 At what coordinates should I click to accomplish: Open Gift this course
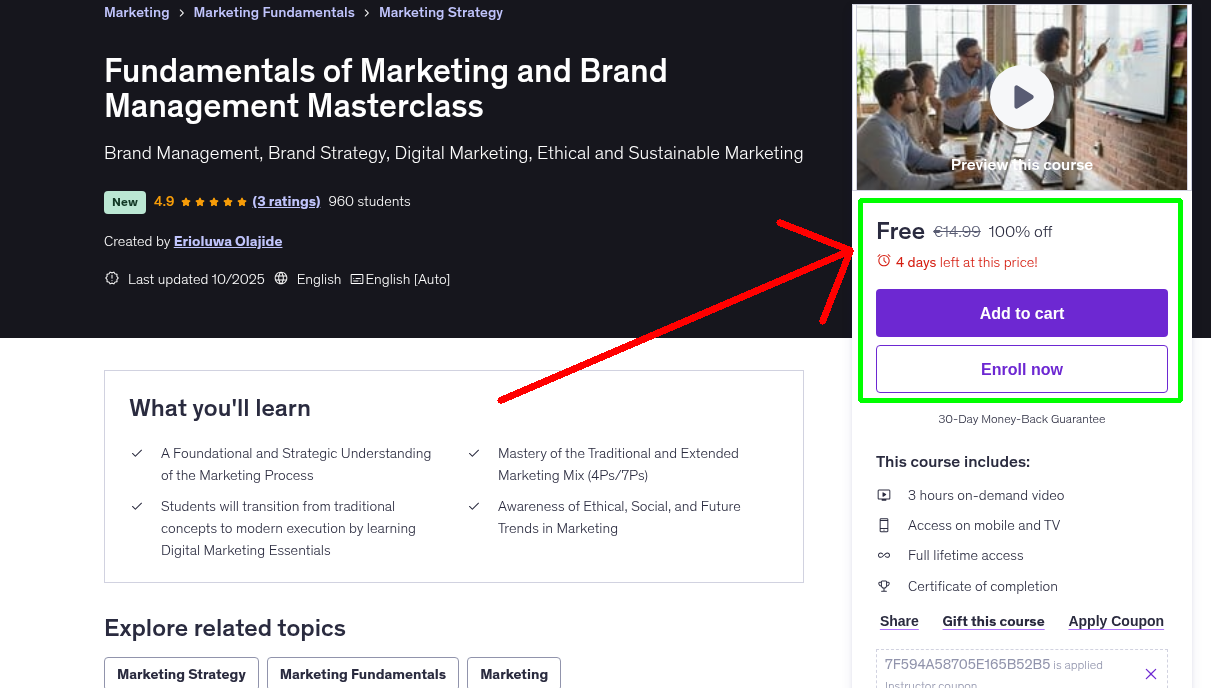pos(993,621)
